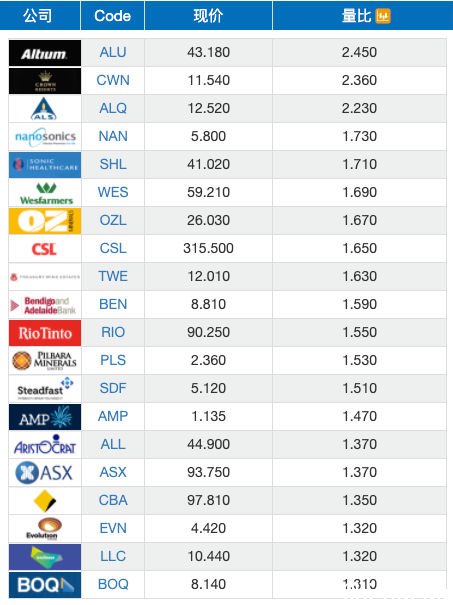453x605 pixels.
Task: Click the orange chart icon beside 量比
Action: [x=383, y=16]
